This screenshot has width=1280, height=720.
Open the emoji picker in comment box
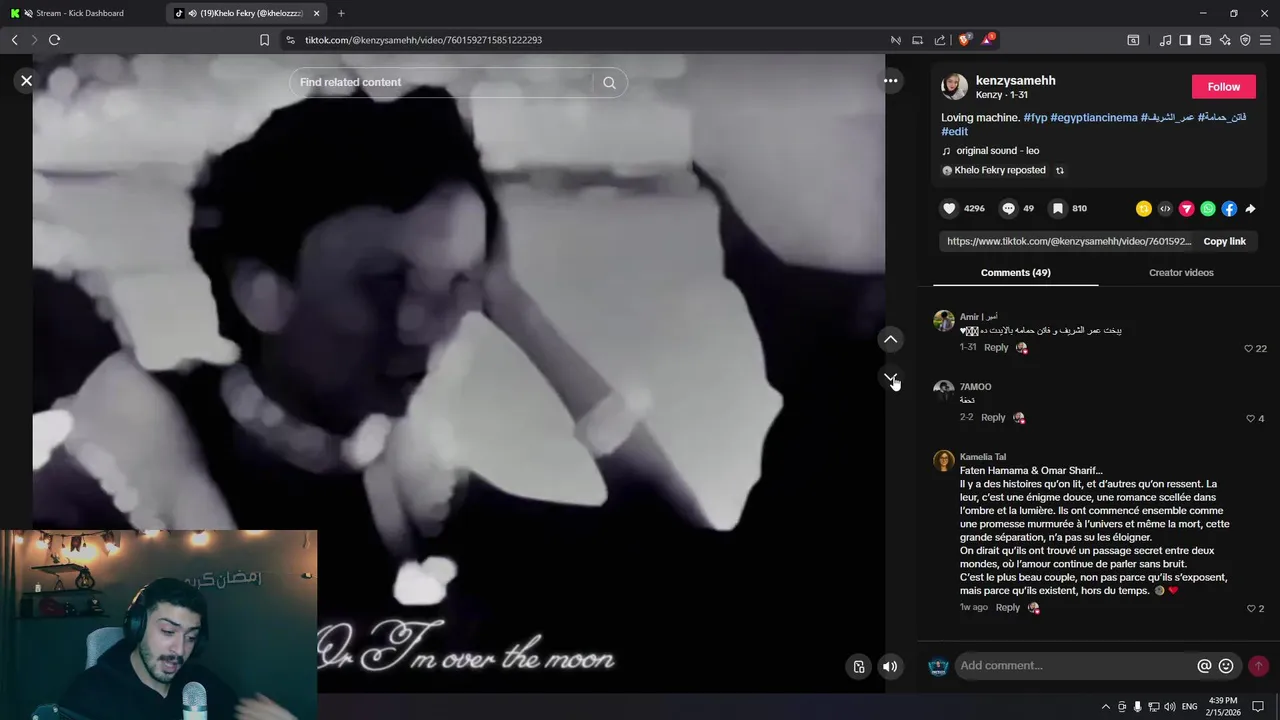pyautogui.click(x=1226, y=666)
